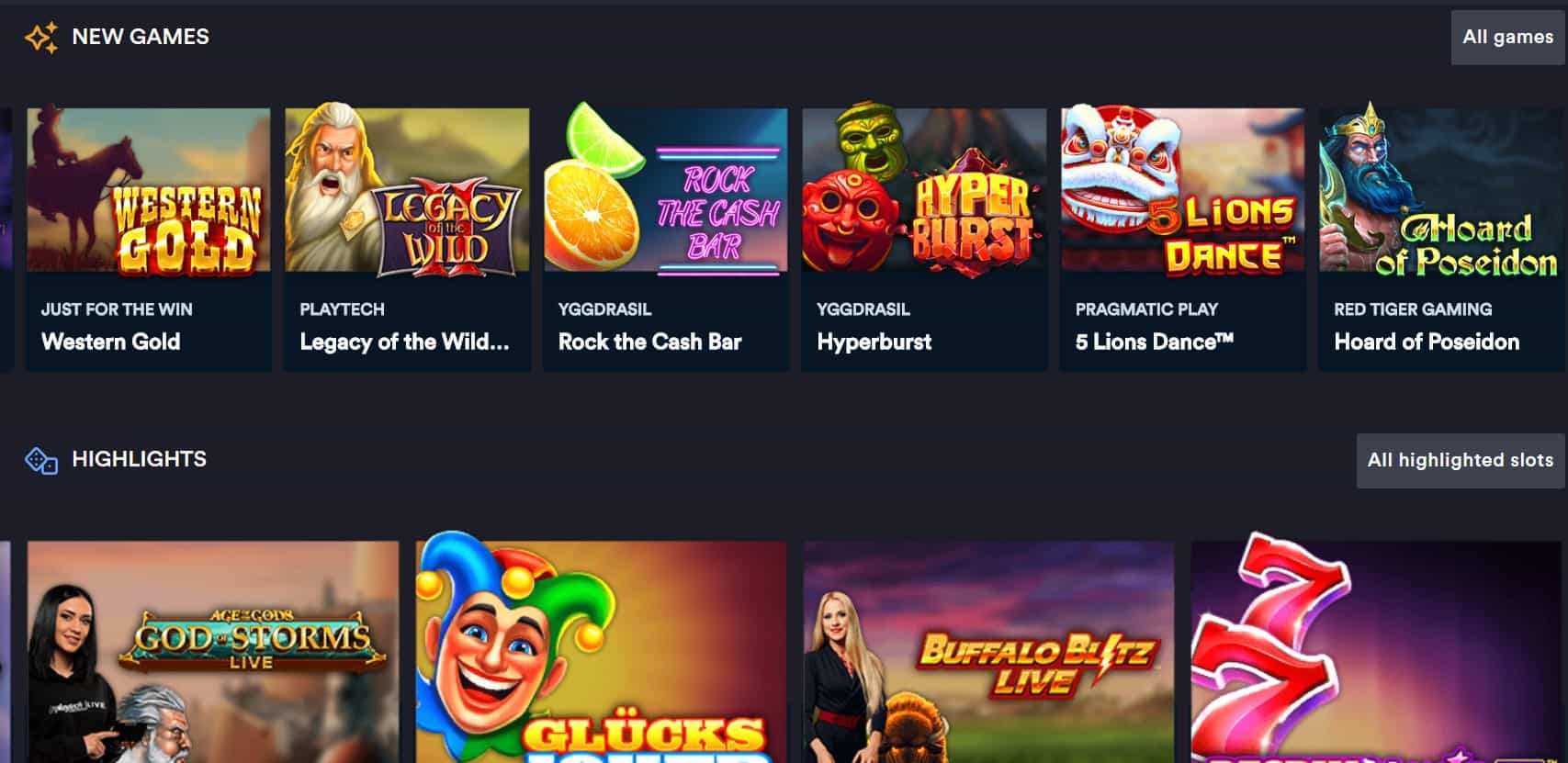The height and width of the screenshot is (763, 1568).
Task: Select the Western Gold title link
Action: click(111, 342)
